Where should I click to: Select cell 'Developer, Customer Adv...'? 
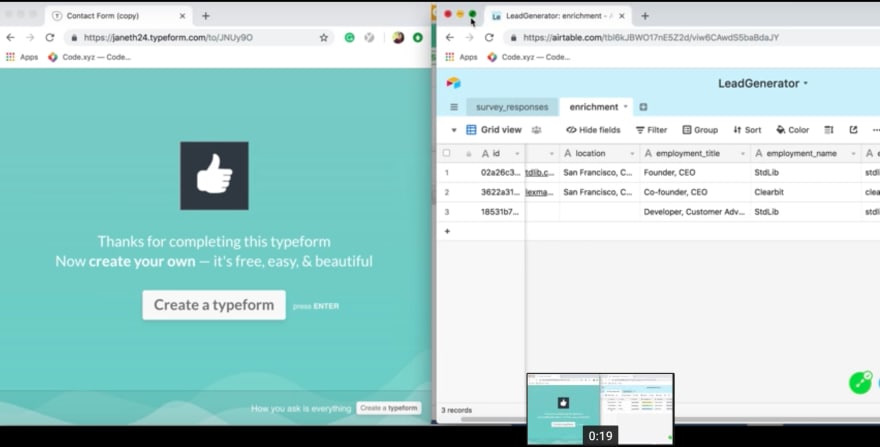[x=695, y=212]
